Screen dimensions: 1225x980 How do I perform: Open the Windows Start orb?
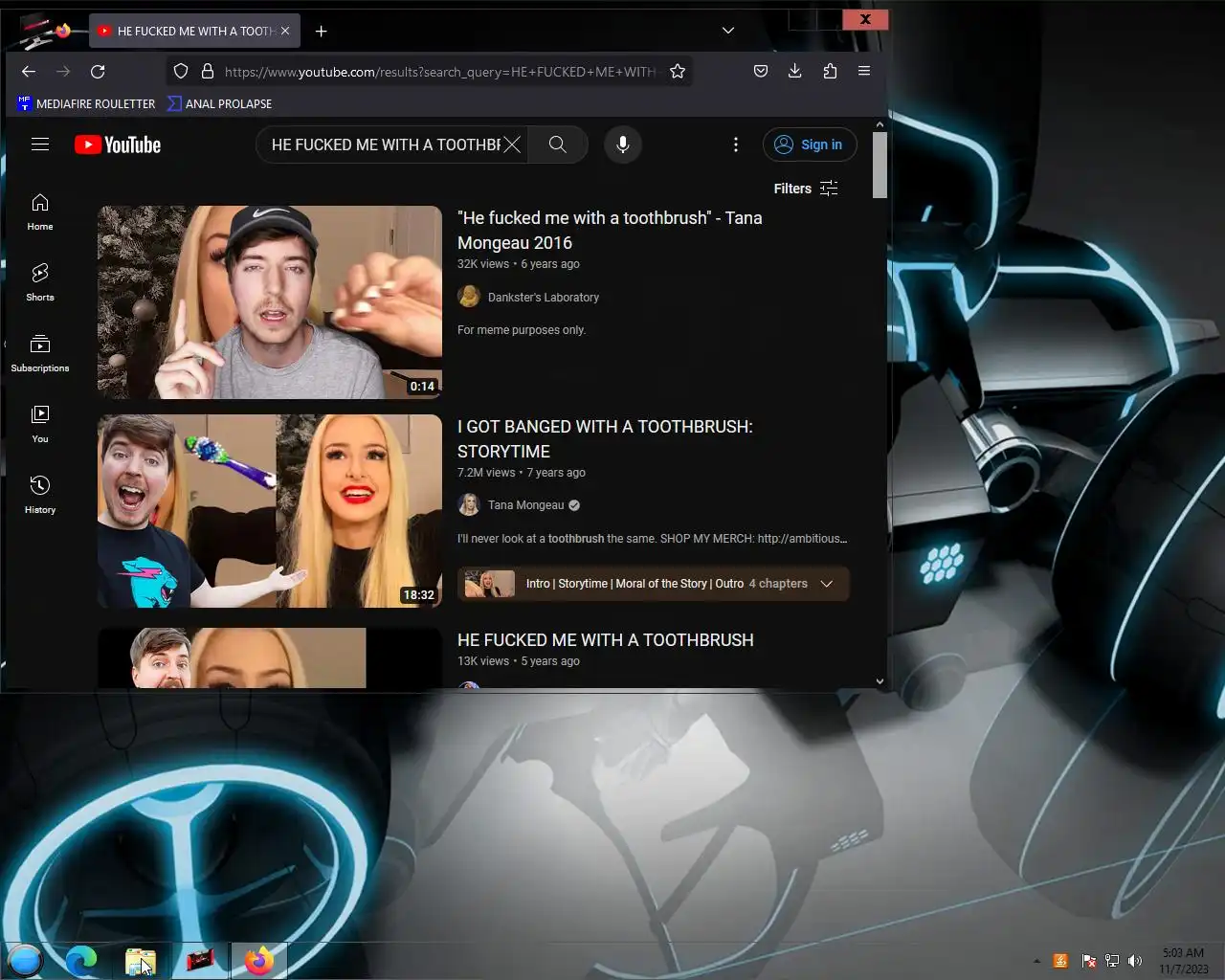pos(26,960)
